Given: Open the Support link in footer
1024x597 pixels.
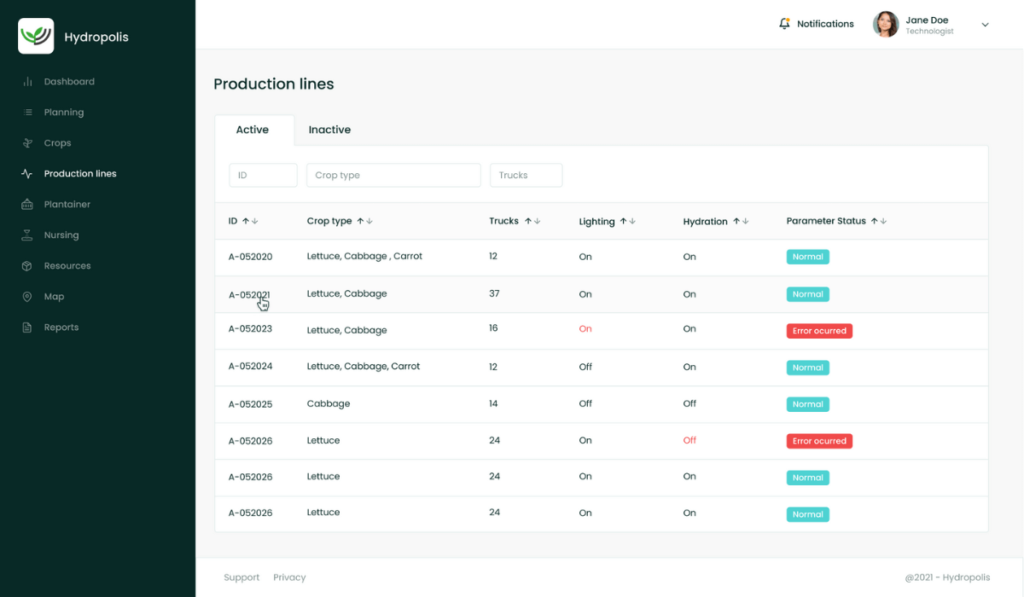Looking at the screenshot, I should [241, 577].
